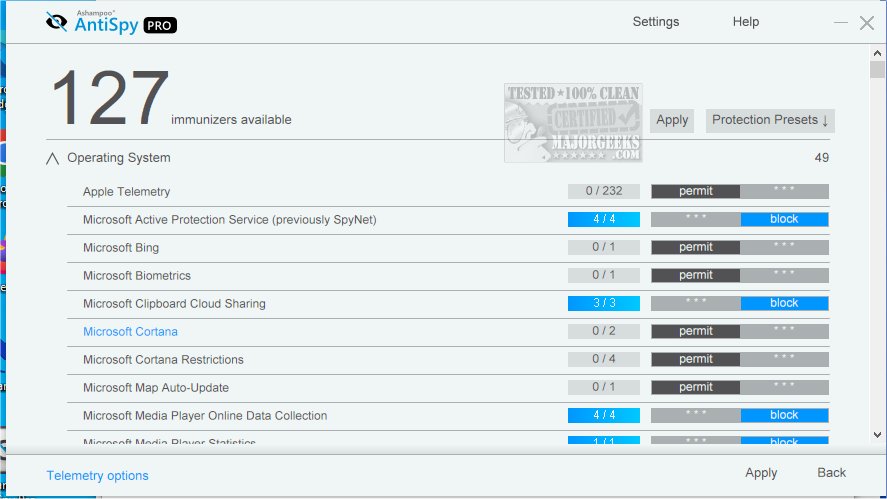This screenshot has width=887, height=499.
Task: Click the Back button at the bottom
Action: pyautogui.click(x=831, y=473)
